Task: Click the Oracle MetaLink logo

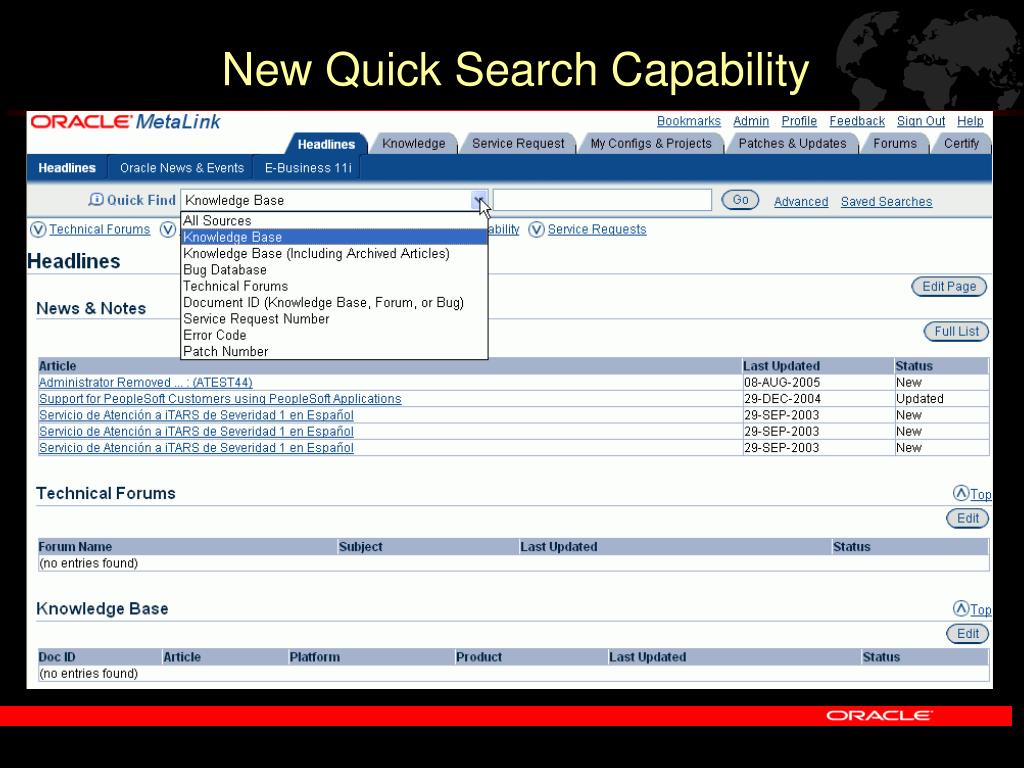Action: pyautogui.click(x=125, y=122)
